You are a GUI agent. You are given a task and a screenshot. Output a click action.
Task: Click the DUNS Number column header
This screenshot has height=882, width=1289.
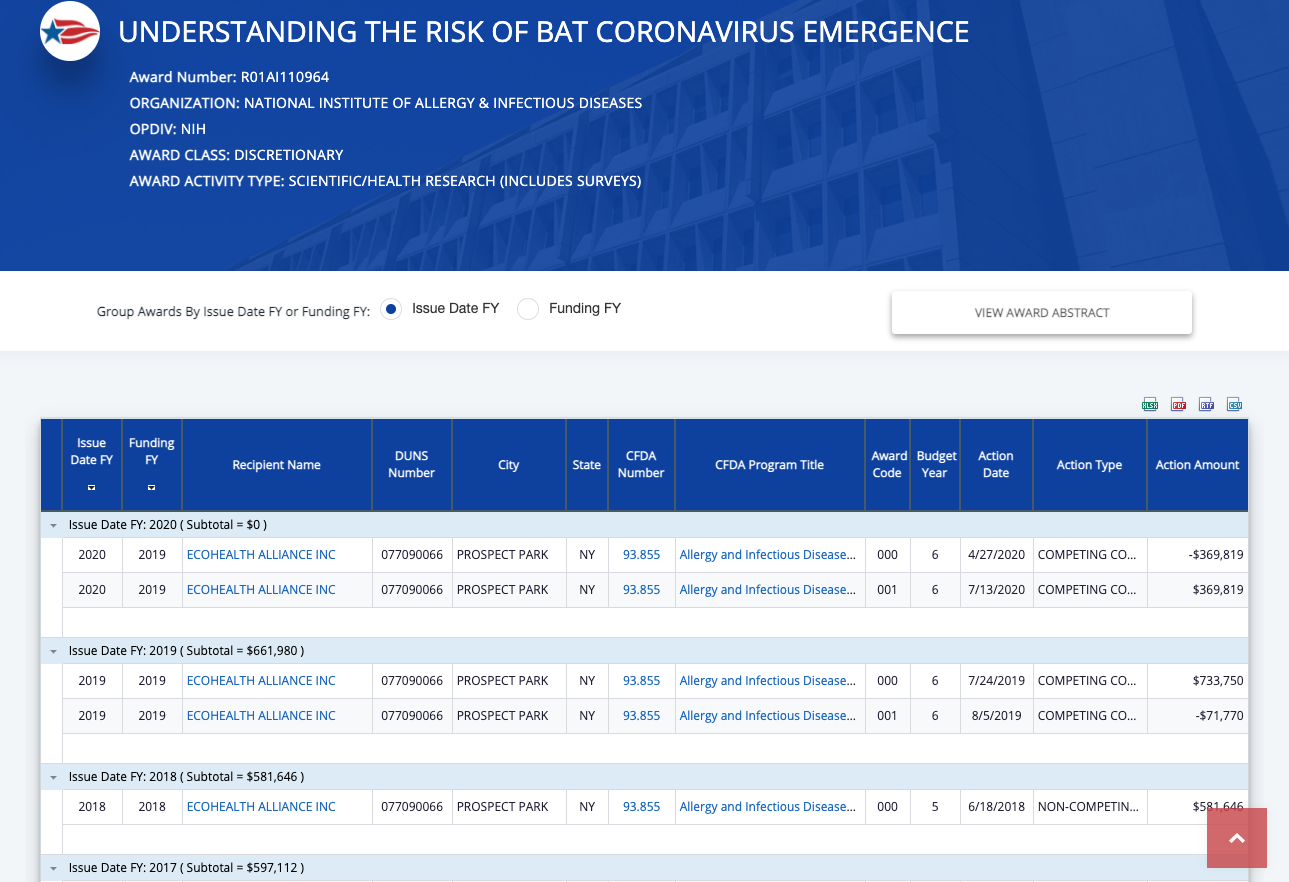click(412, 465)
